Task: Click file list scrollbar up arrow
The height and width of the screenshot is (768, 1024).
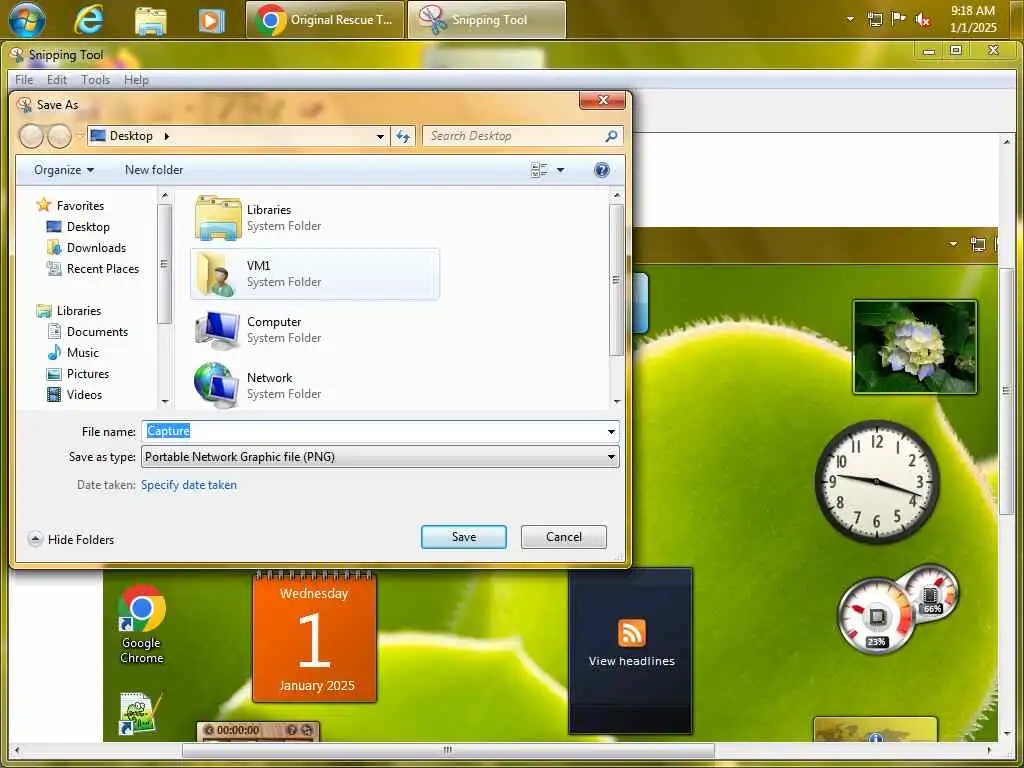Action: pos(616,195)
